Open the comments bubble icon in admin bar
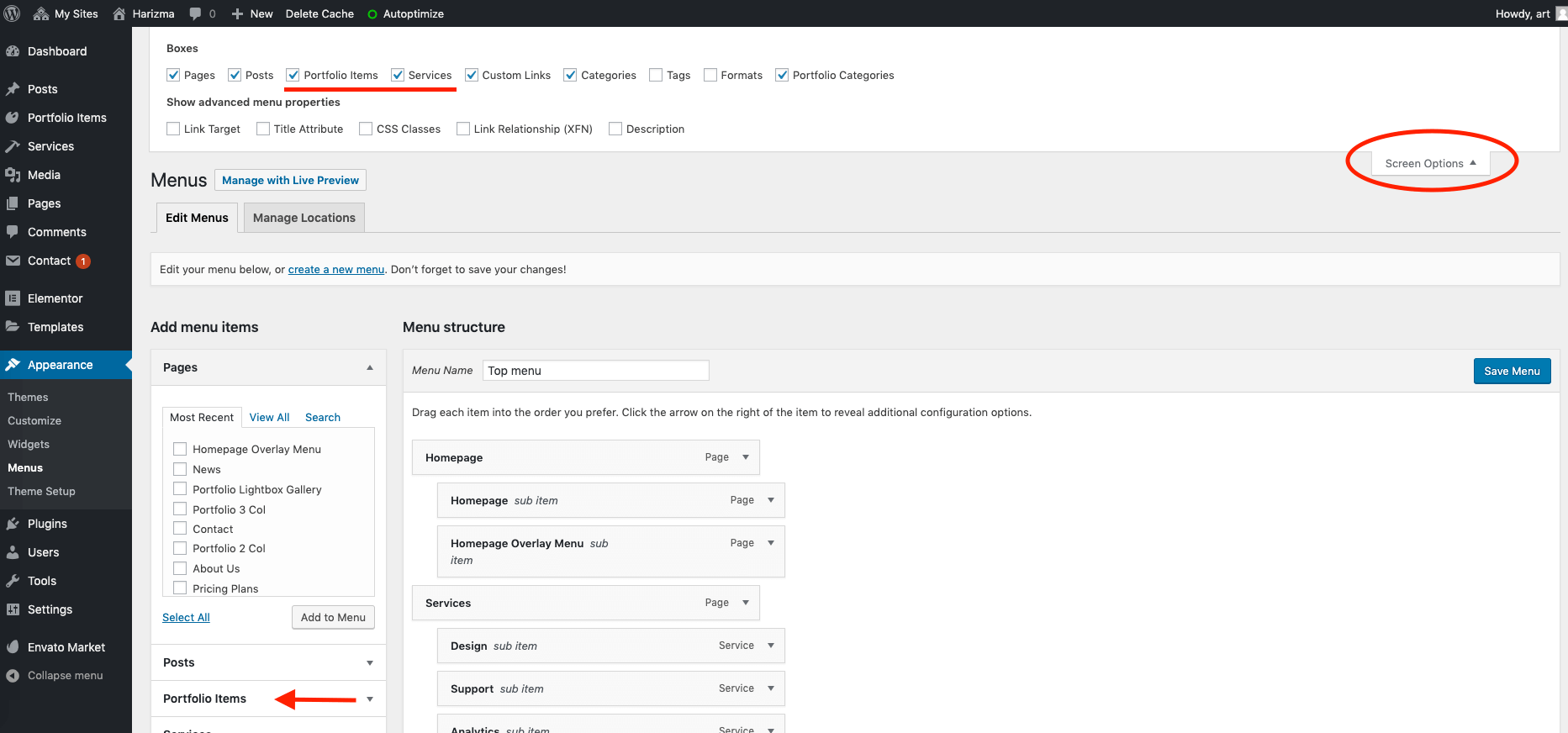This screenshot has width=1568, height=733. [196, 13]
